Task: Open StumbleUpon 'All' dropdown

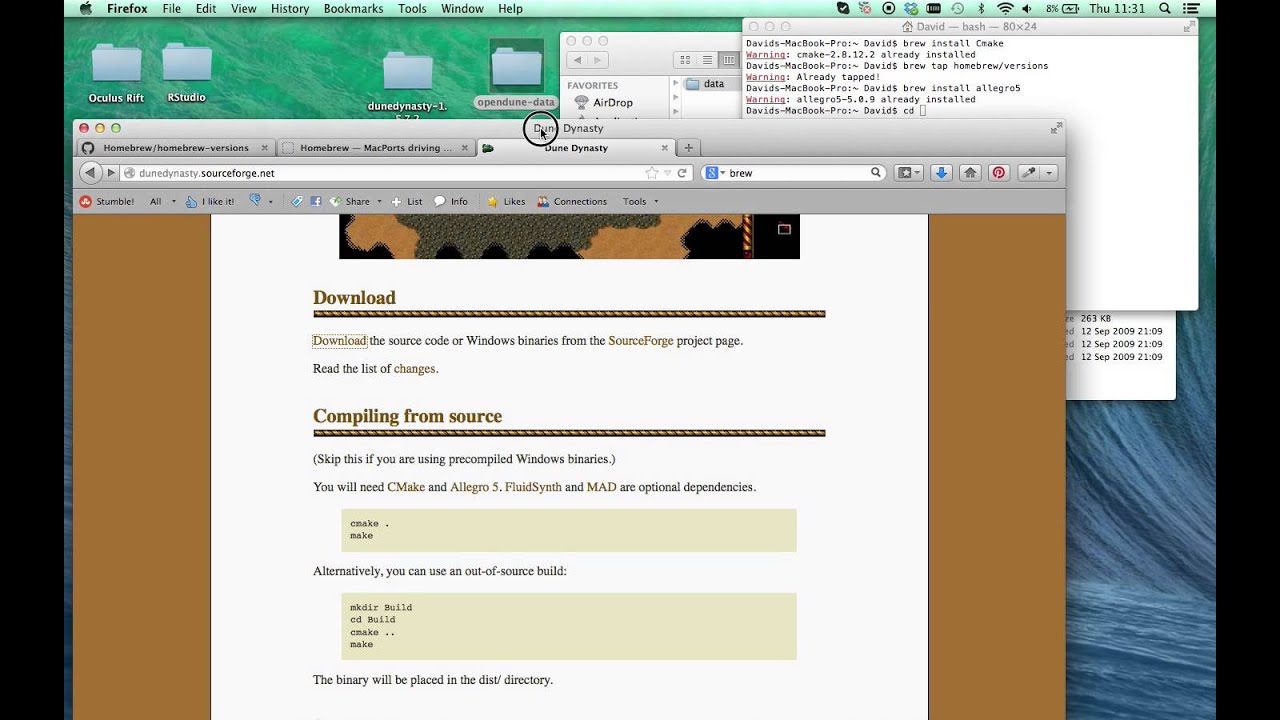Action: coord(162,201)
